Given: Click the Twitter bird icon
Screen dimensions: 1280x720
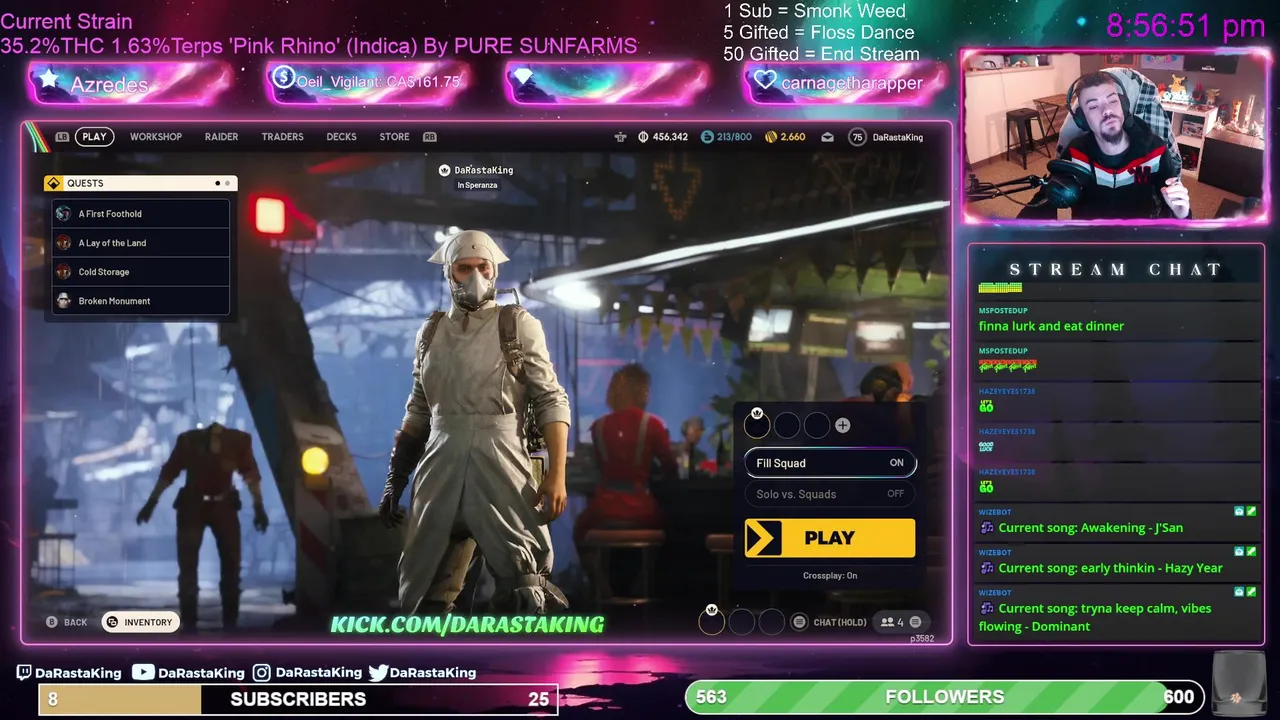Looking at the screenshot, I should [378, 673].
